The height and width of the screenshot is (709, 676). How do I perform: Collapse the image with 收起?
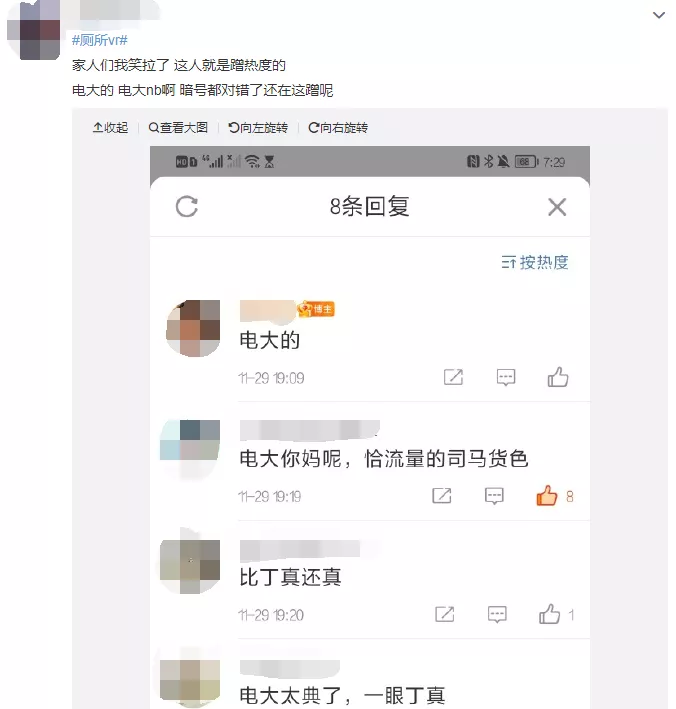click(x=110, y=128)
